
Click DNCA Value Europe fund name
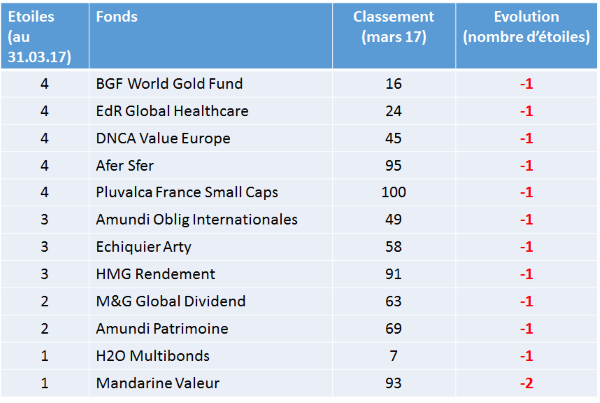[x=163, y=138]
